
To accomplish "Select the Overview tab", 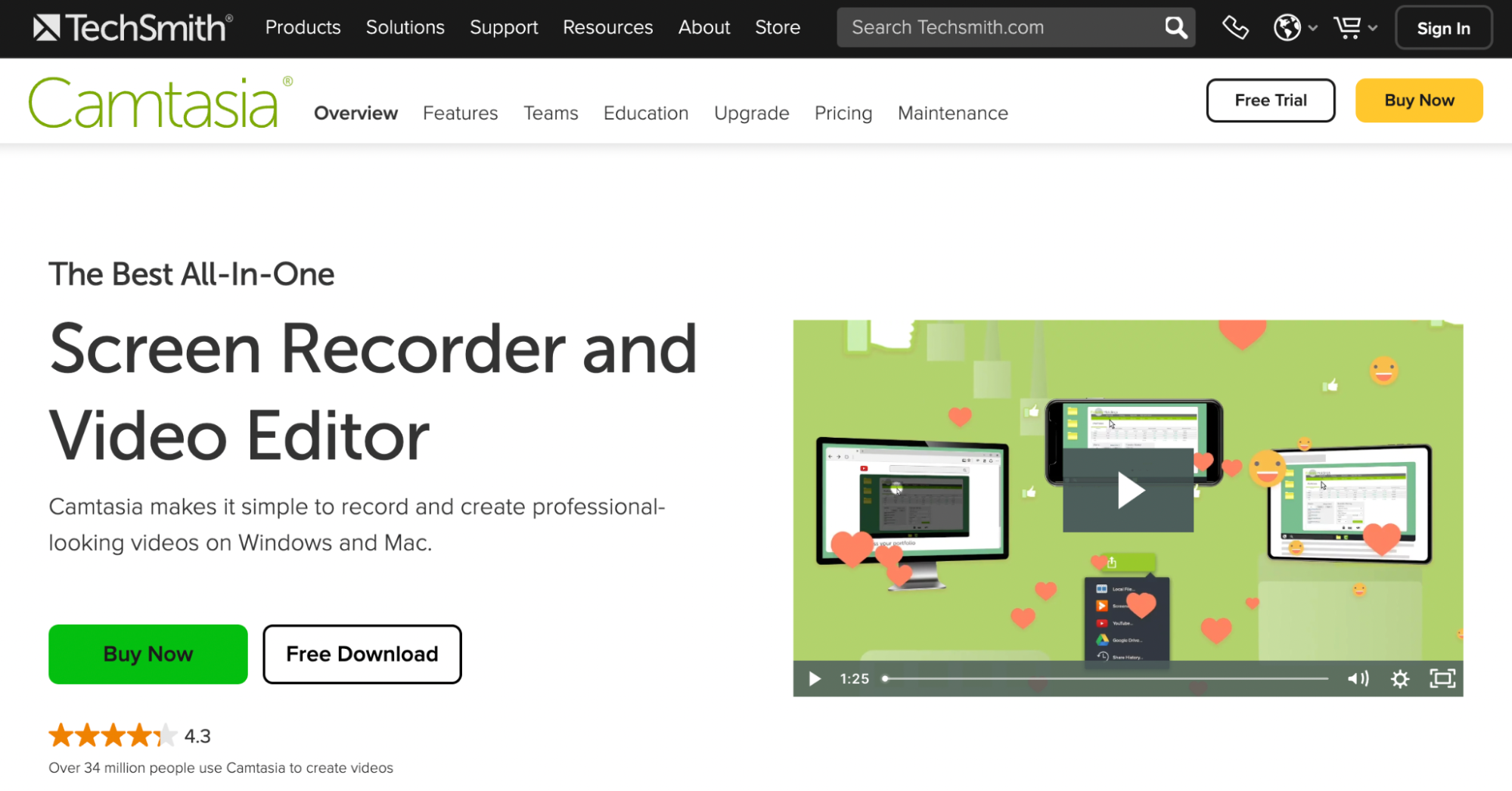I will (x=355, y=113).
